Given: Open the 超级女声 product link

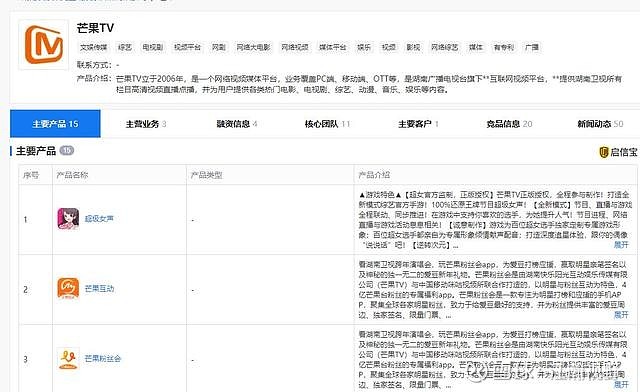Looking at the screenshot, I should coord(99,219).
